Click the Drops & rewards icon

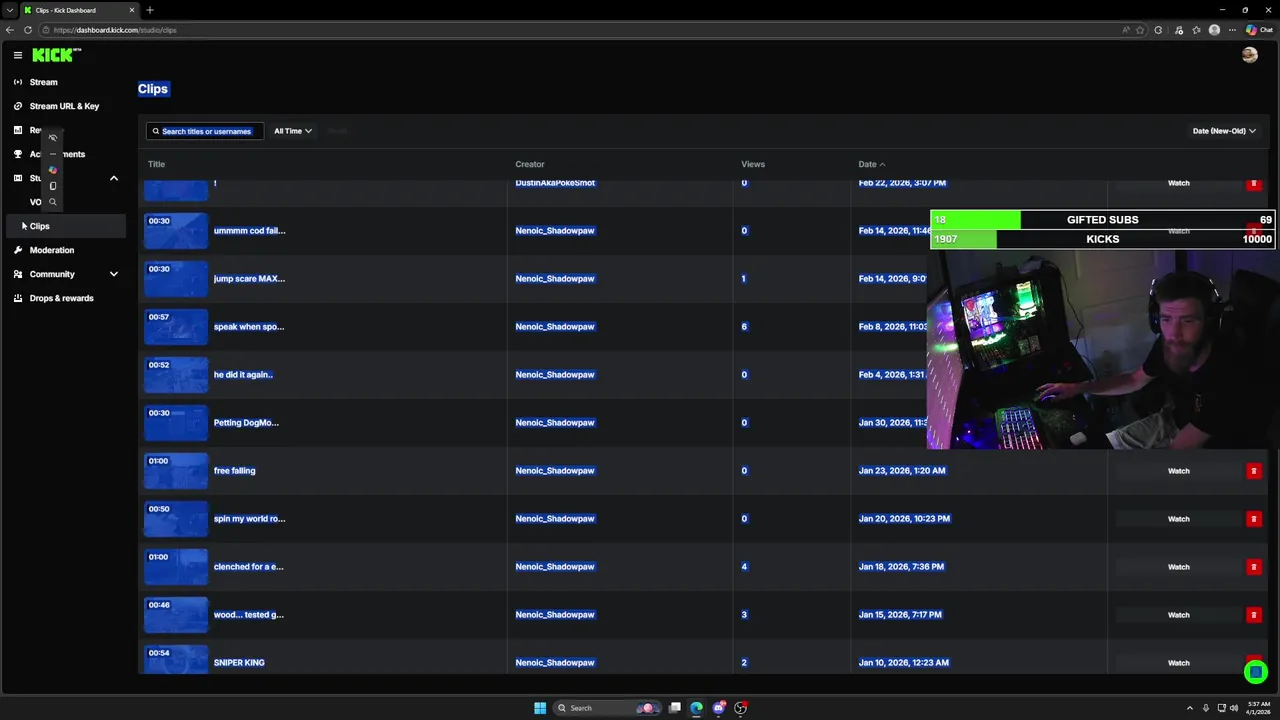[18, 298]
